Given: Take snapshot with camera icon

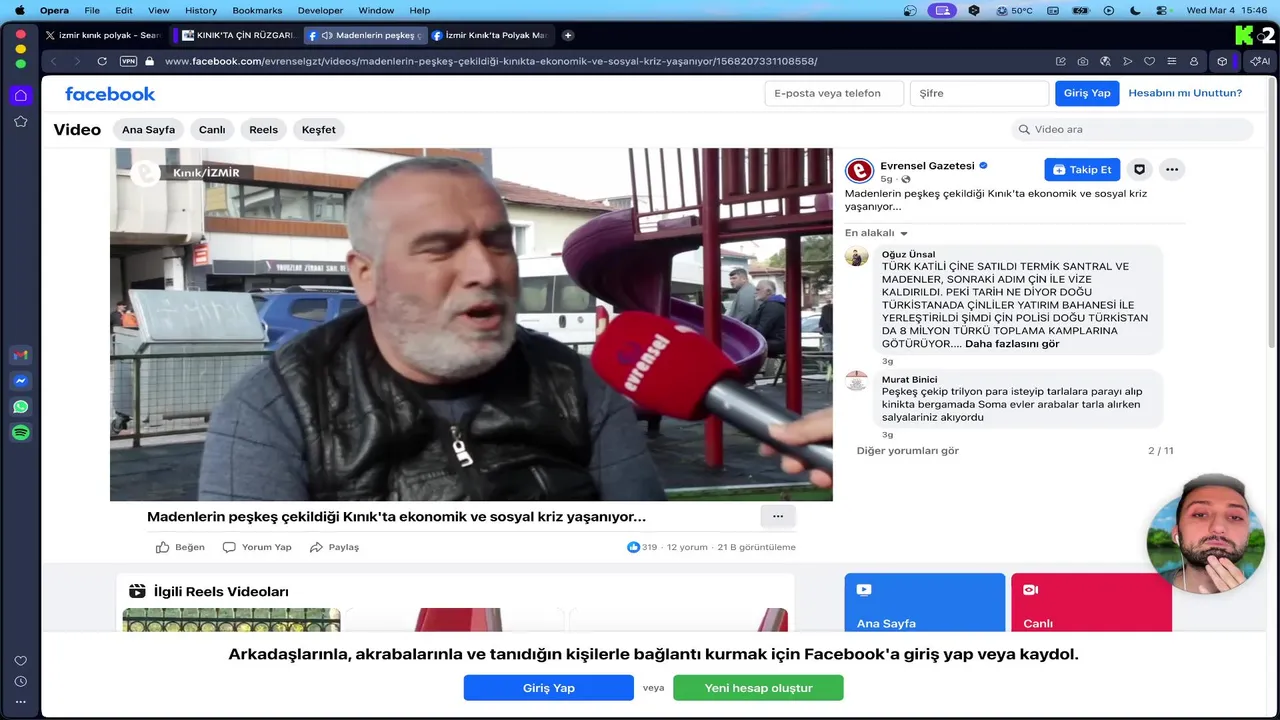Looking at the screenshot, I should 1083,61.
